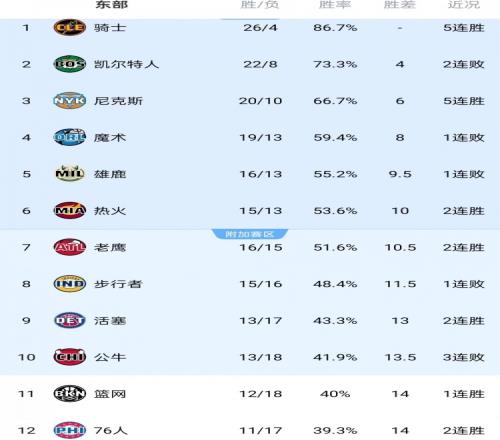Tap the Magic ORL team logo
This screenshot has height=440, width=500.
click(70, 137)
